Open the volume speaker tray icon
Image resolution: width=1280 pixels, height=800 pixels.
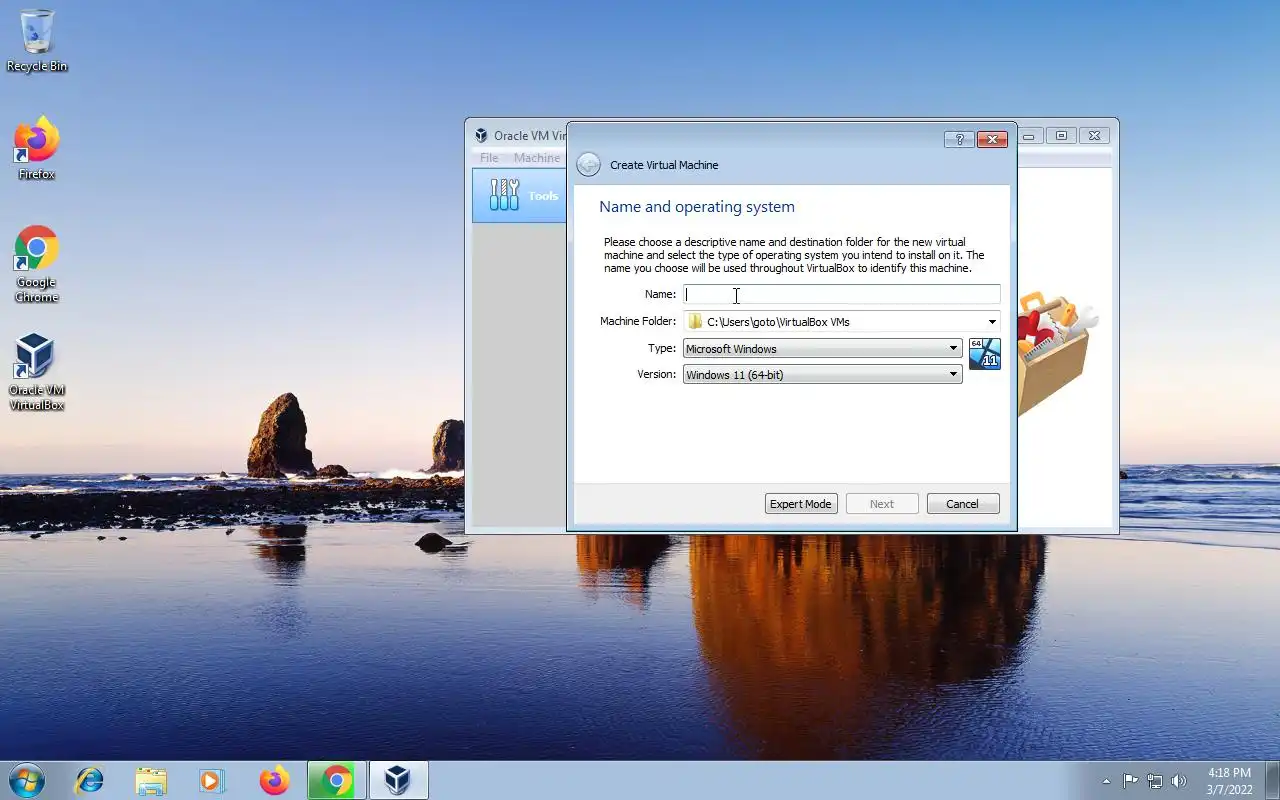(1179, 781)
